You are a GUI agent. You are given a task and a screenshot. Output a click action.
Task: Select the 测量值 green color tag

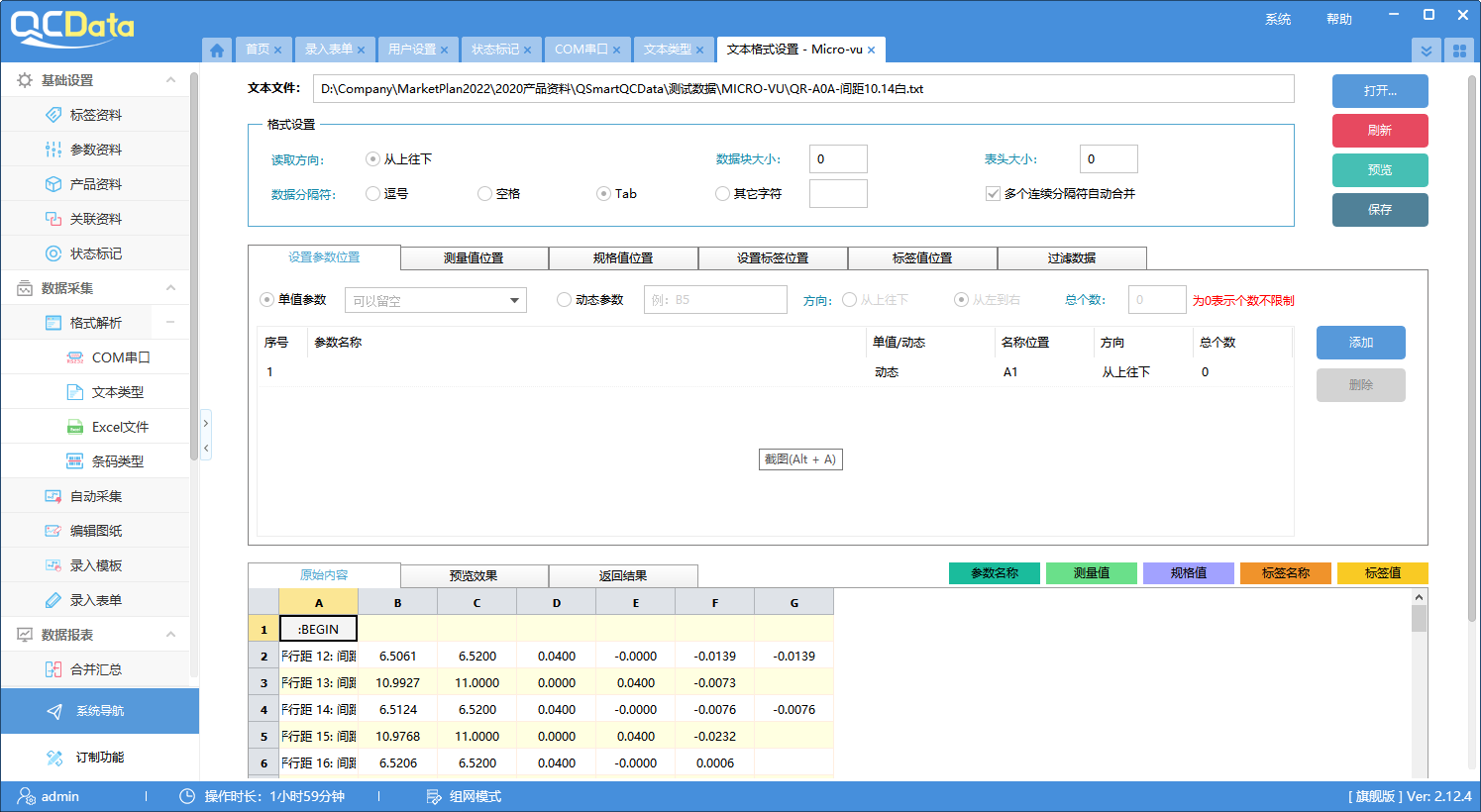(x=1091, y=573)
